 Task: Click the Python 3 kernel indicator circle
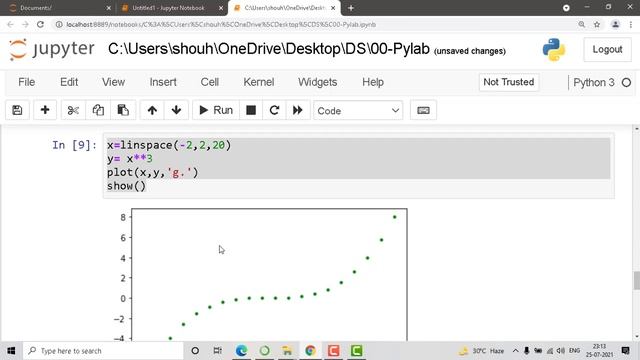(x=626, y=82)
